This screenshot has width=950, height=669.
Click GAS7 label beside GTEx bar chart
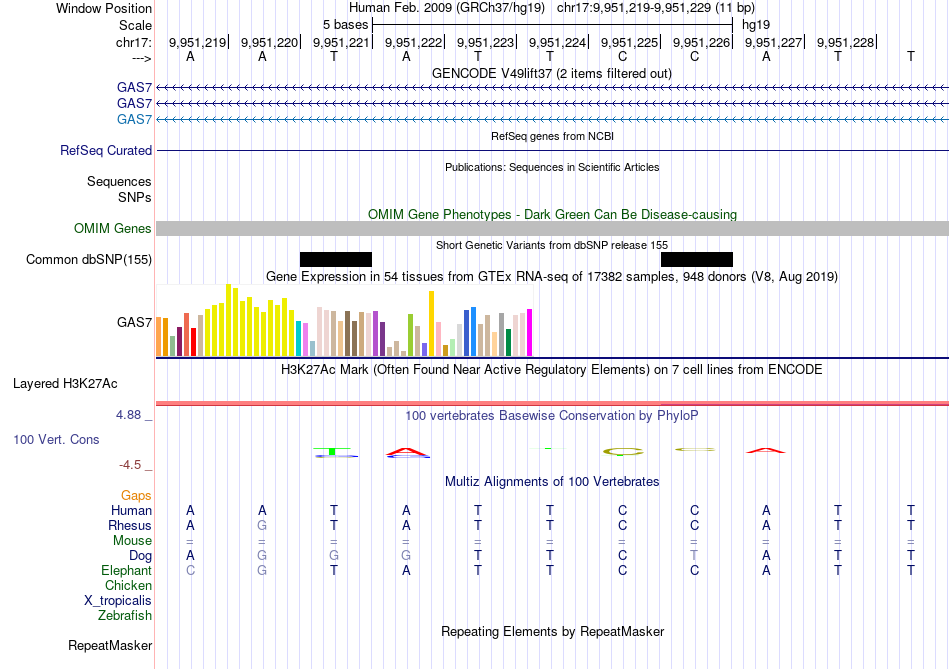click(135, 322)
